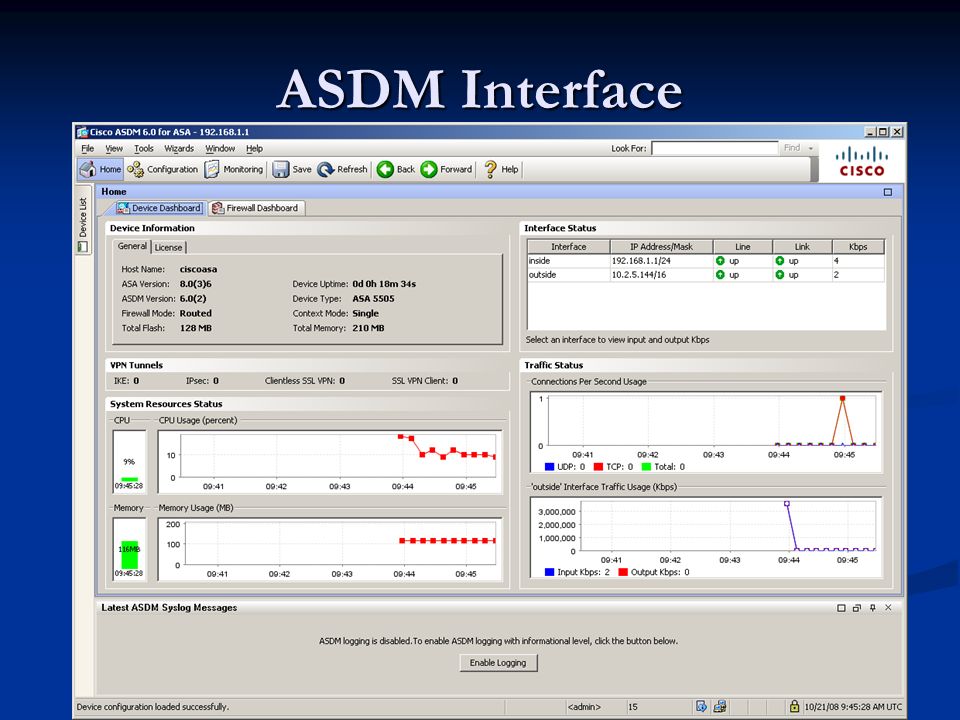Click the Line column header
This screenshot has width=960, height=720.
[x=743, y=247]
